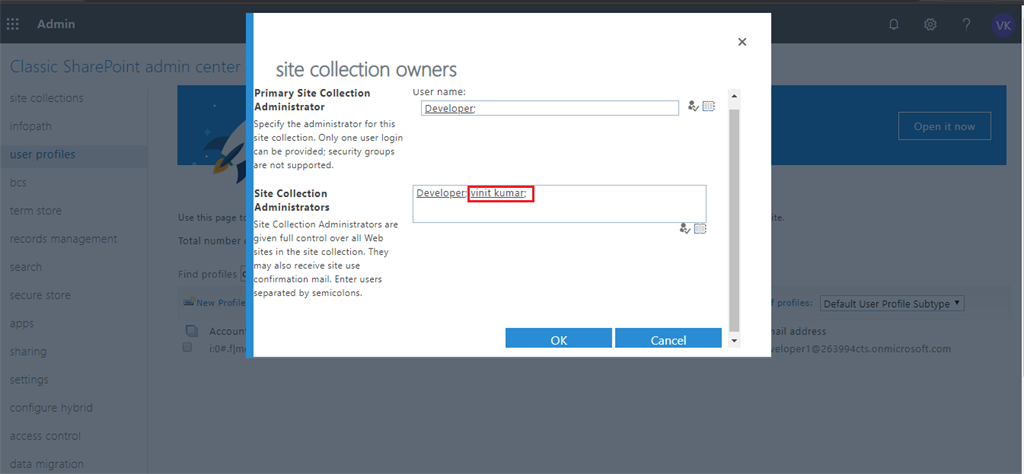Image resolution: width=1024 pixels, height=474 pixels.
Task: Go to site collections in sidebar
Action: pos(46,98)
